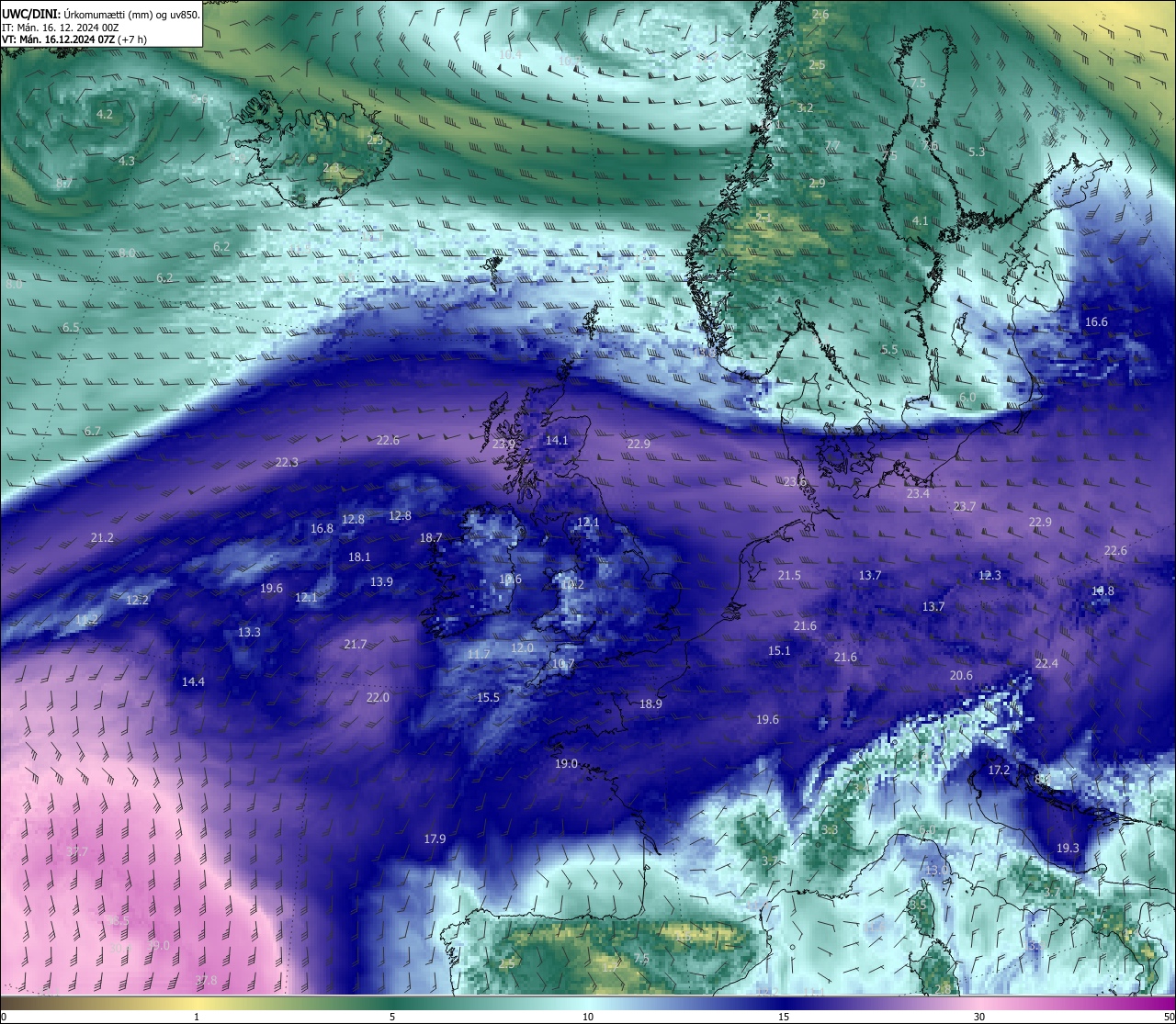The image size is (1176, 1024).
Task: Click the 16.8 value label
Action: (322, 528)
